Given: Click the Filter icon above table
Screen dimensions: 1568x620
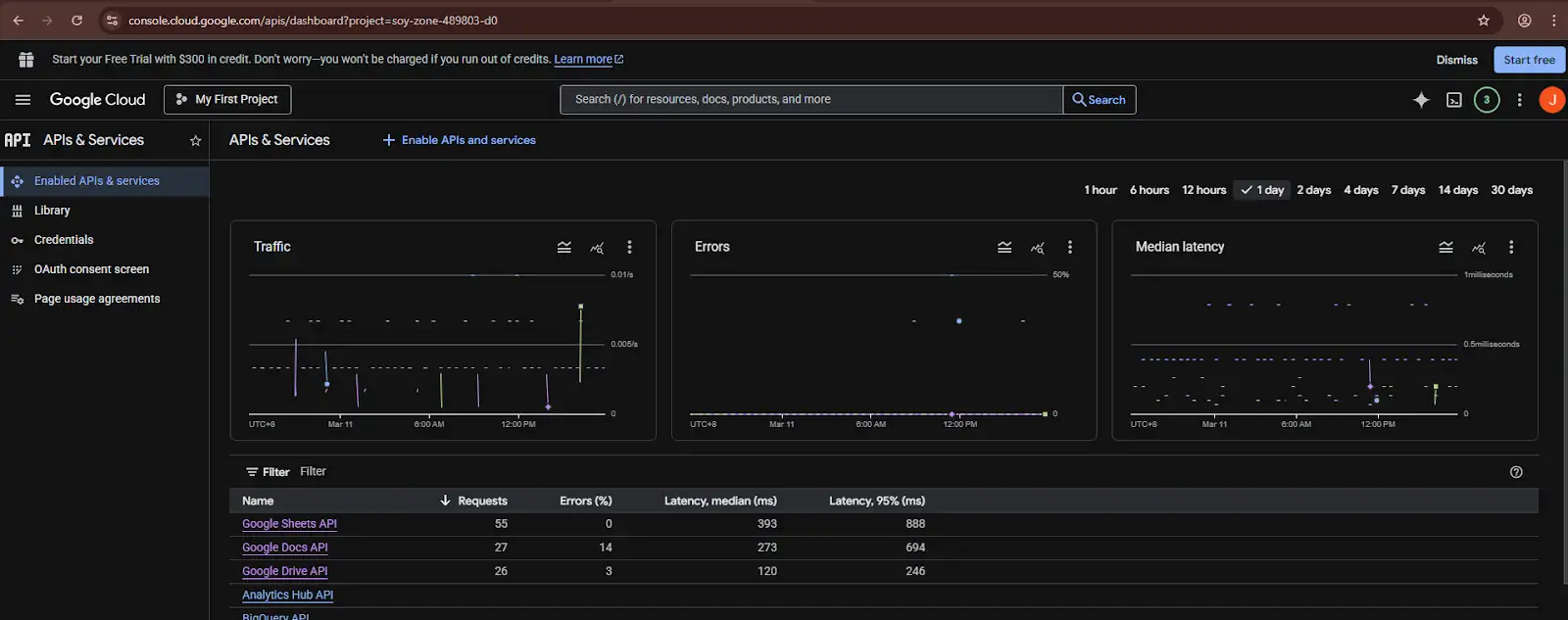Looking at the screenshot, I should 252,472.
